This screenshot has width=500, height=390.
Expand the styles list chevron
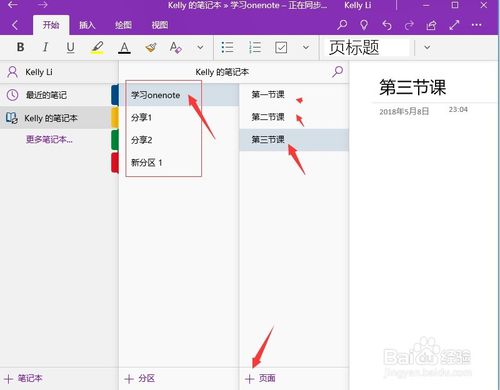pyautogui.click(x=427, y=47)
